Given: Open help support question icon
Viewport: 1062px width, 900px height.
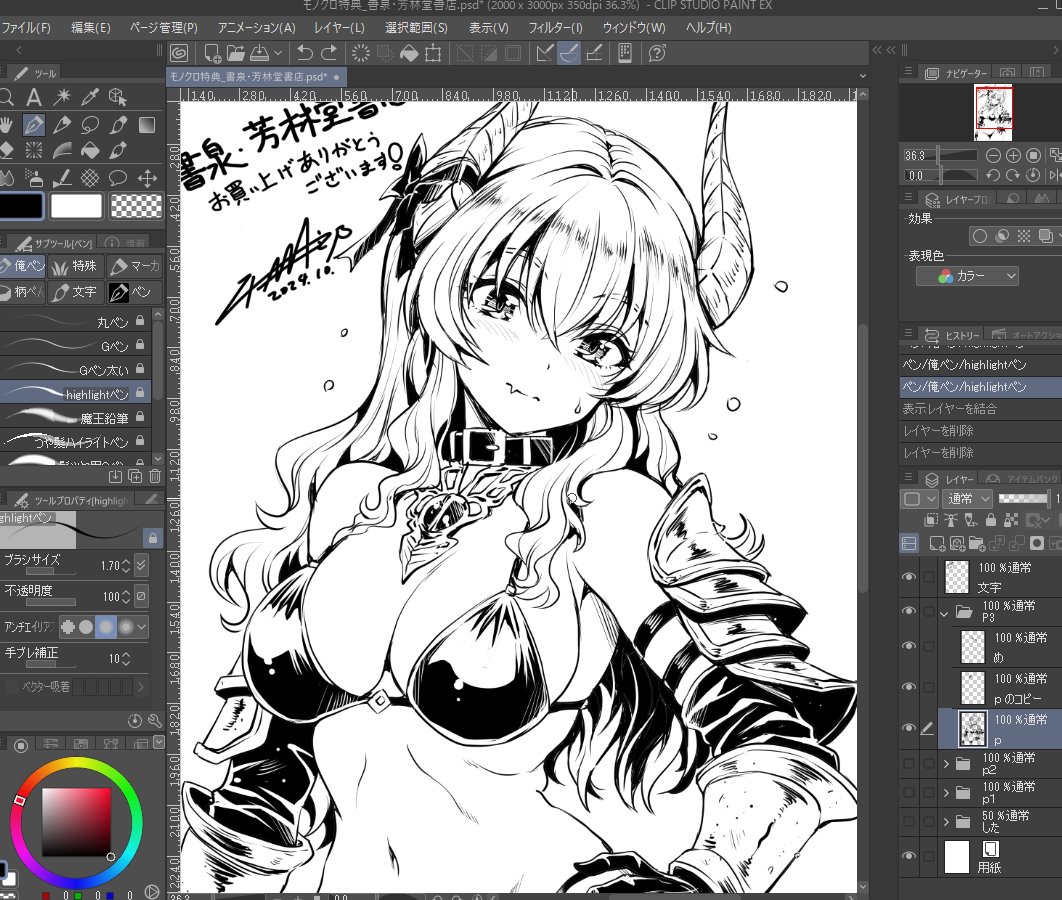Looking at the screenshot, I should click(x=657, y=53).
